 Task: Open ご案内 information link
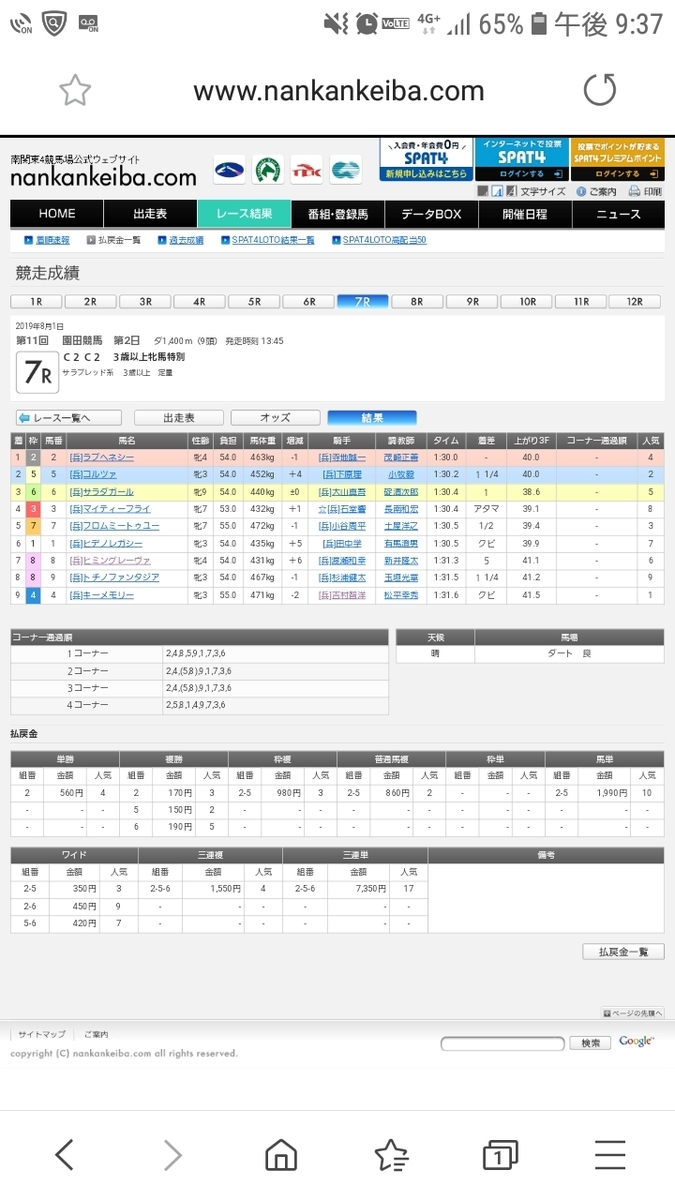click(596, 191)
